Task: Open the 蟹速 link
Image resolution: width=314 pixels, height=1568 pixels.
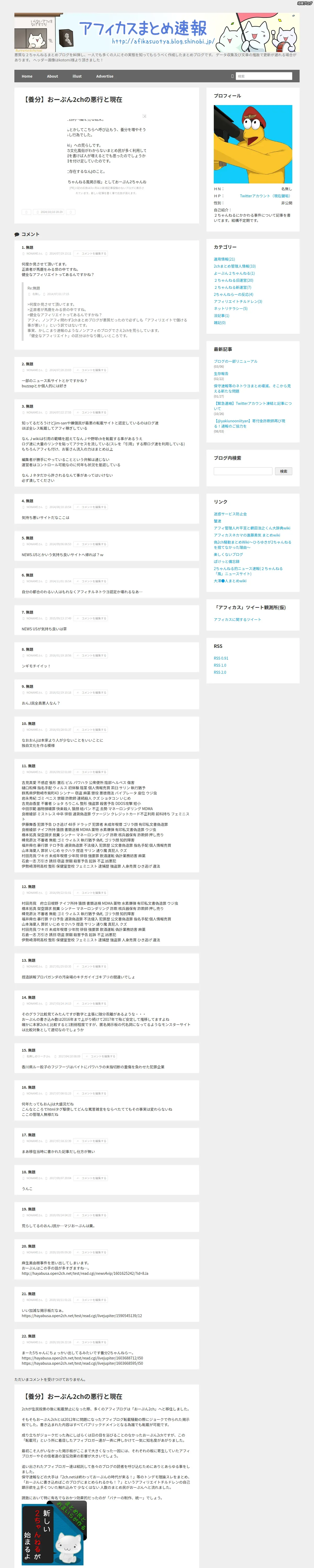Action: 218,521
